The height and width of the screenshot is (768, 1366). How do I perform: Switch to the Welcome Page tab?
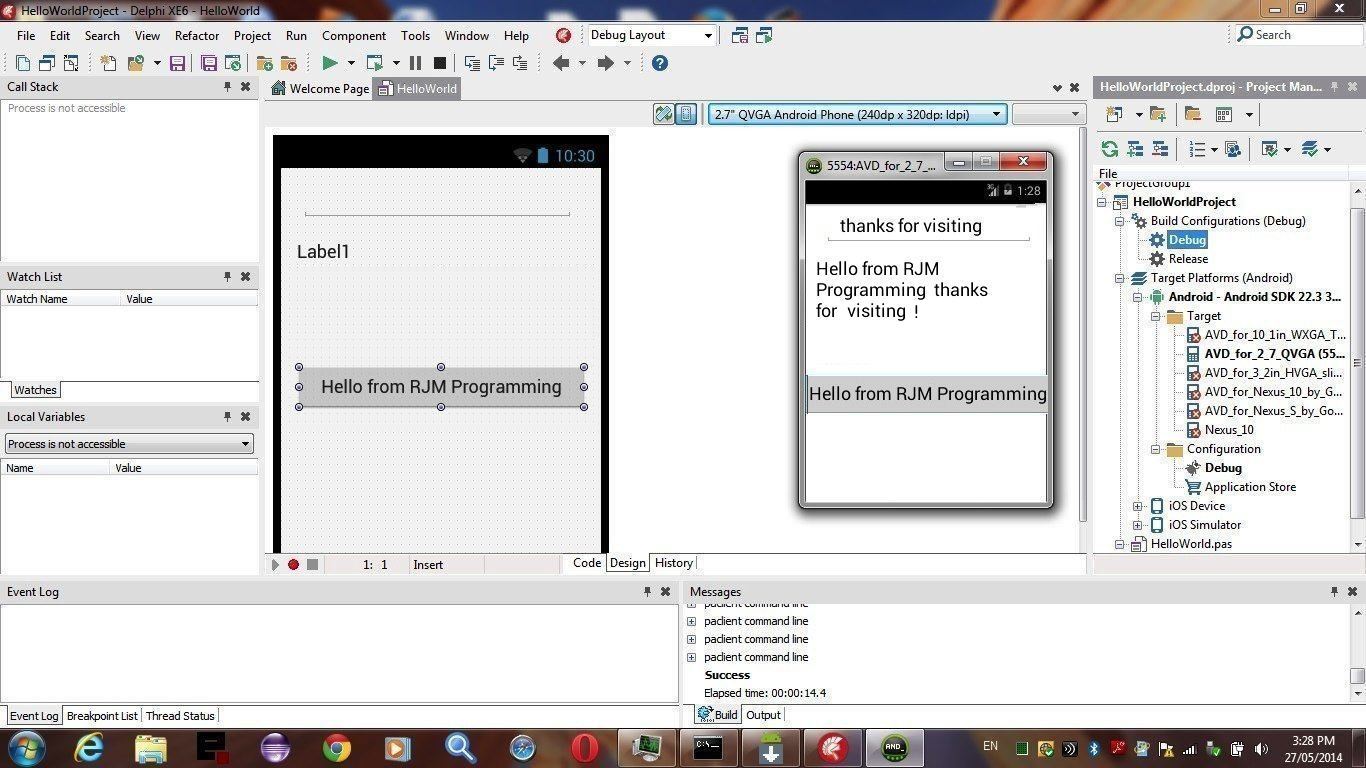pyautogui.click(x=320, y=88)
